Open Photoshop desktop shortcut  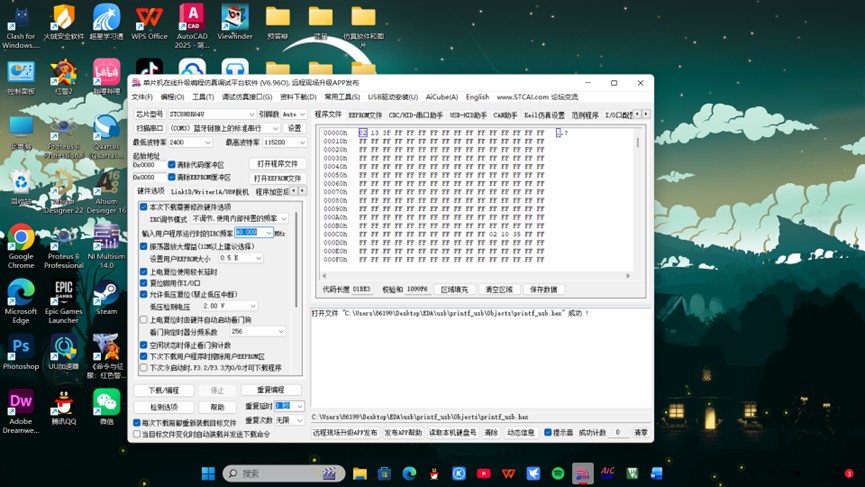(21, 352)
